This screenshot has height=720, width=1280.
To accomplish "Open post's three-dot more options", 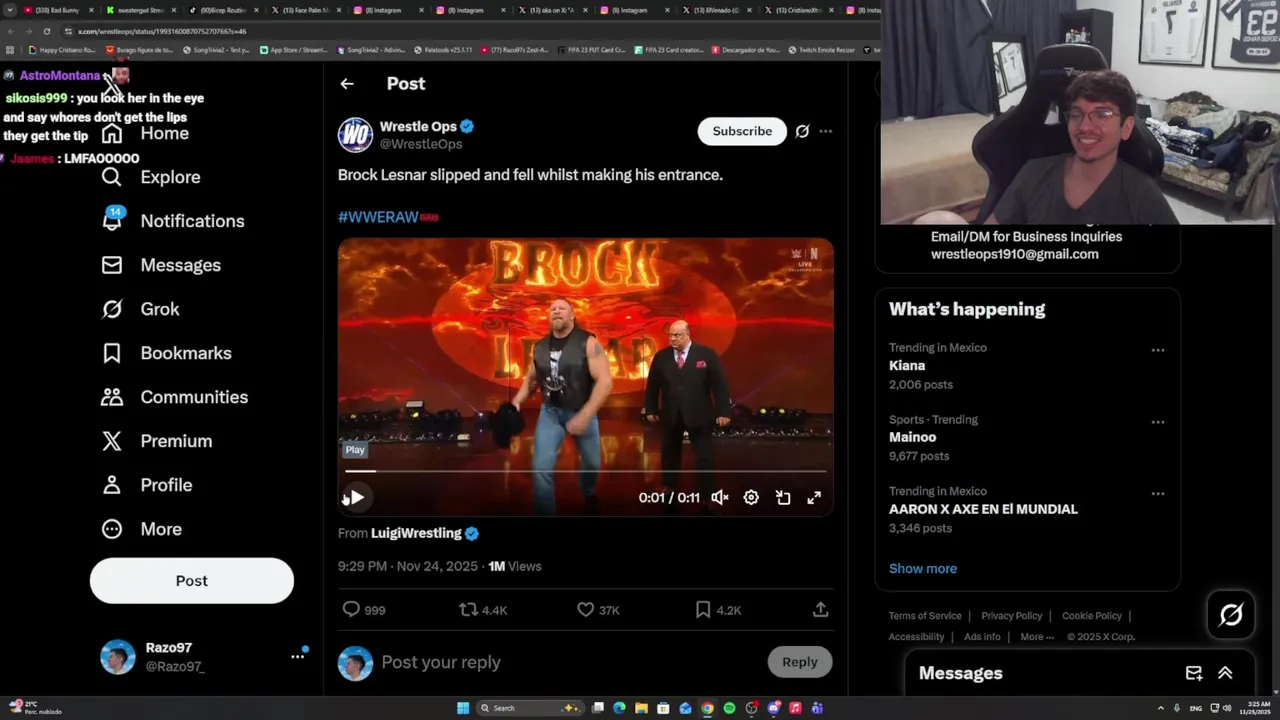I will click(x=825, y=131).
